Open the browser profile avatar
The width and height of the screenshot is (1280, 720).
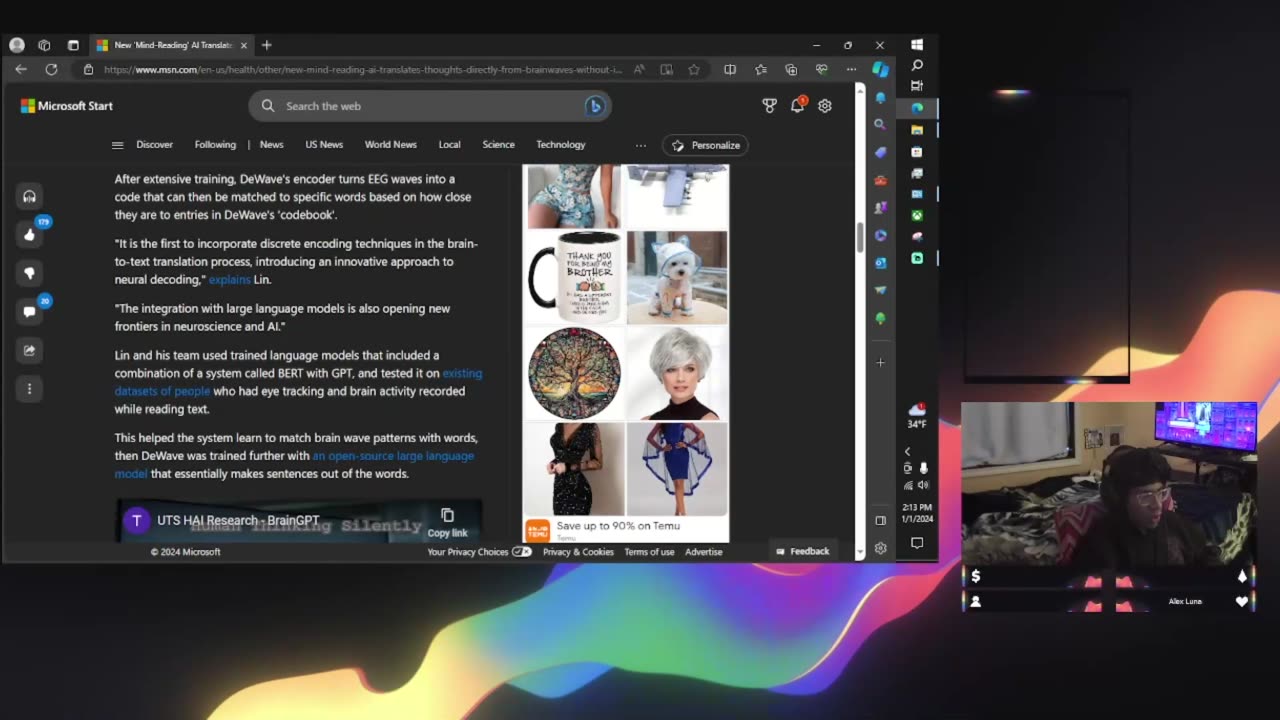tap(16, 45)
